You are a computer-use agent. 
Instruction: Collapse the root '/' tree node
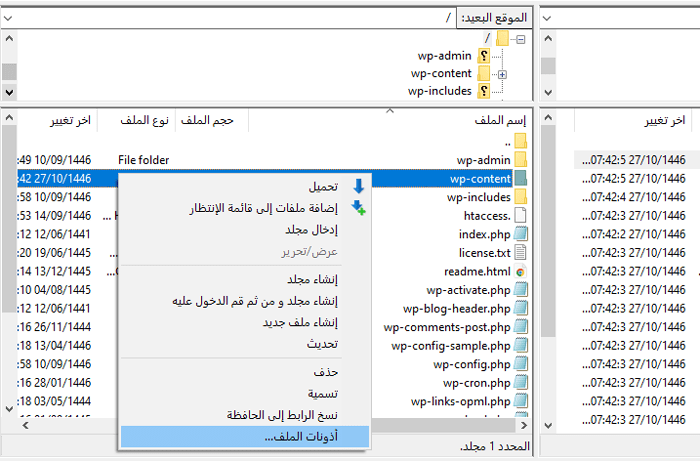pos(521,40)
